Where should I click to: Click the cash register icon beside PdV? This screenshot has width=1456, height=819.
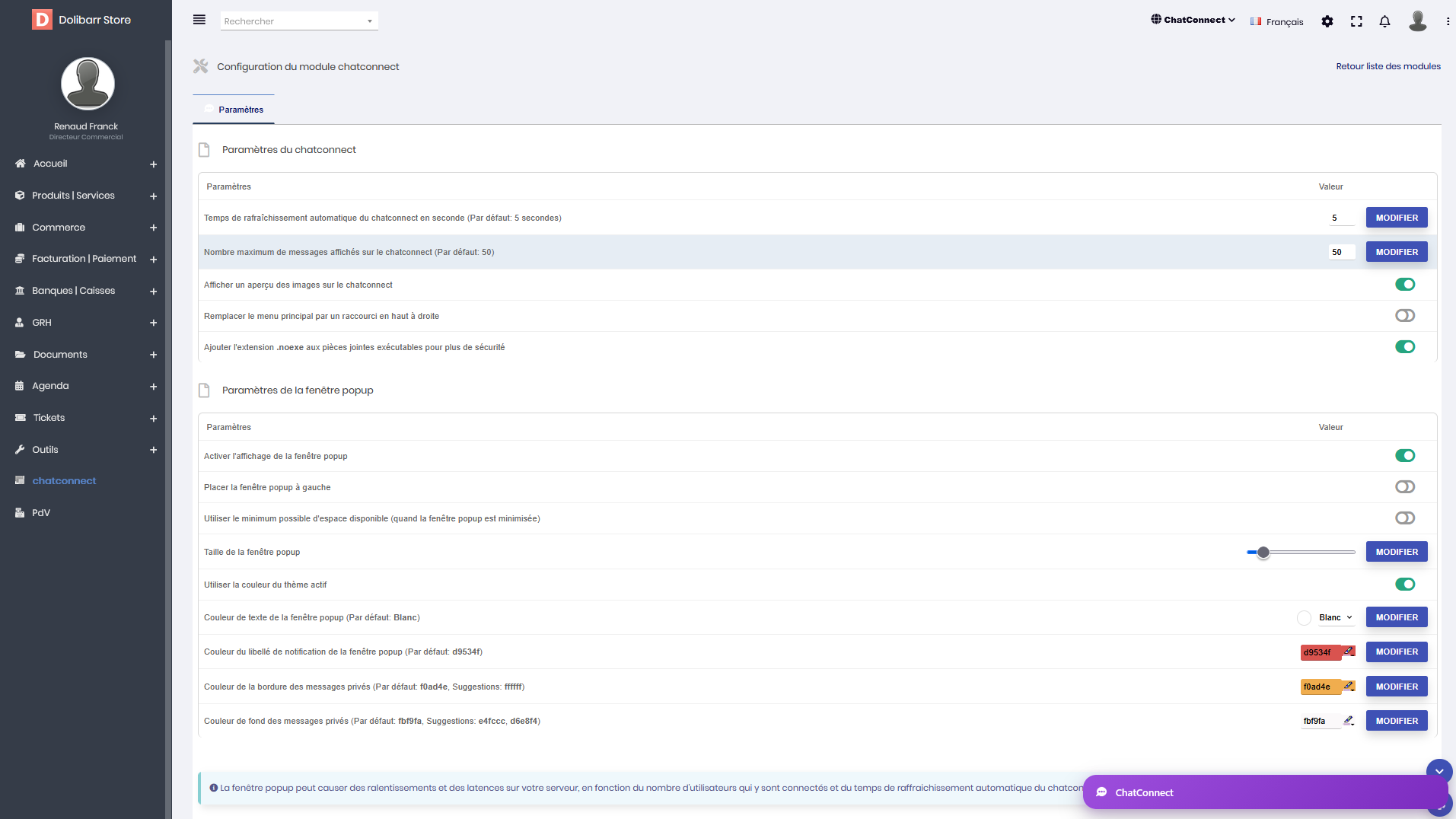pos(20,513)
